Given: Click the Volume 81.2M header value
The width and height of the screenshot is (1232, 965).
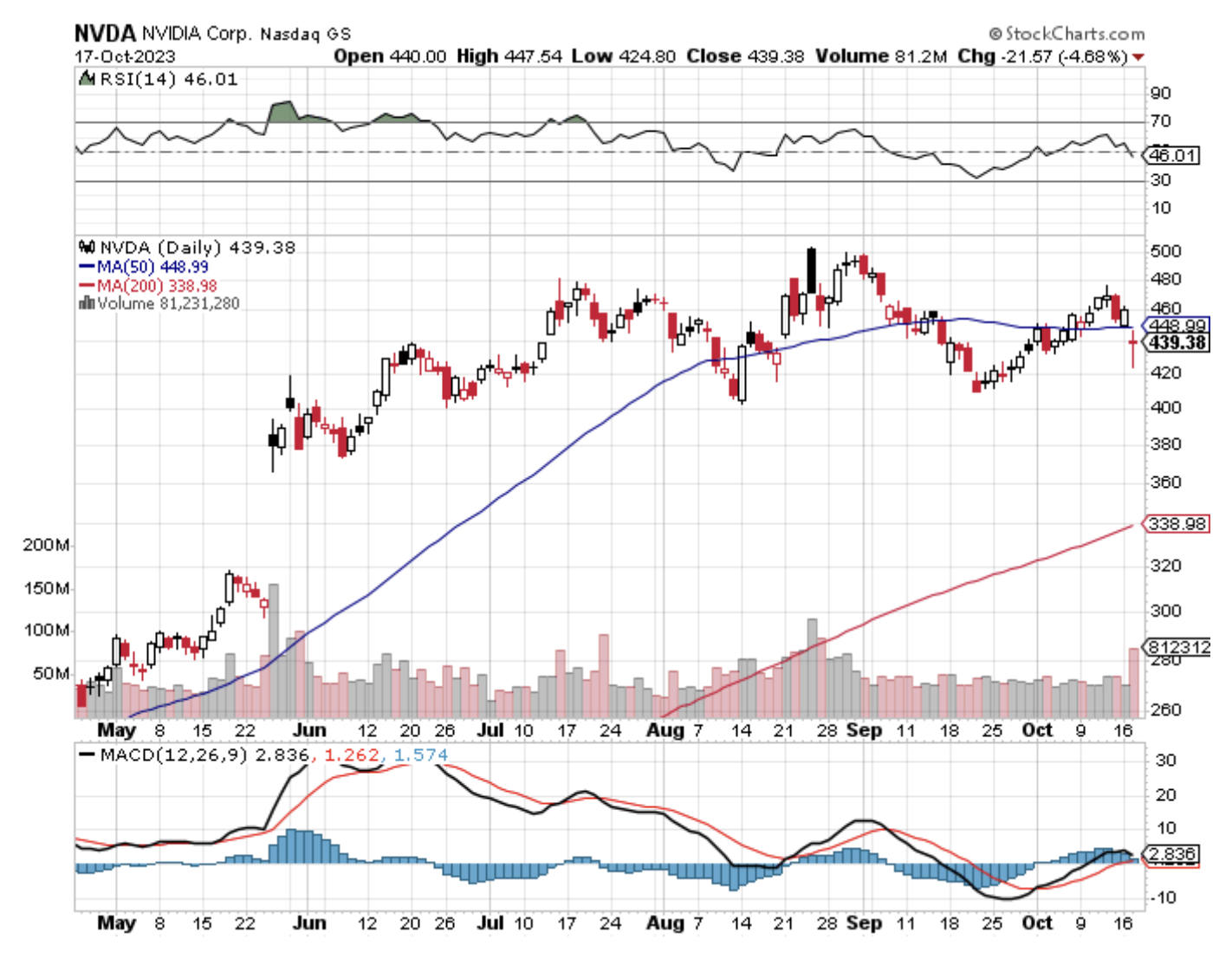Looking at the screenshot, I should point(881,56).
